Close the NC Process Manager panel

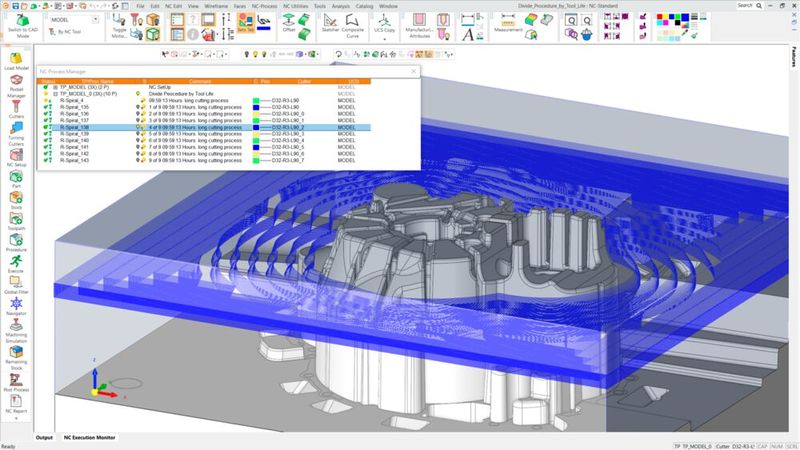(414, 71)
